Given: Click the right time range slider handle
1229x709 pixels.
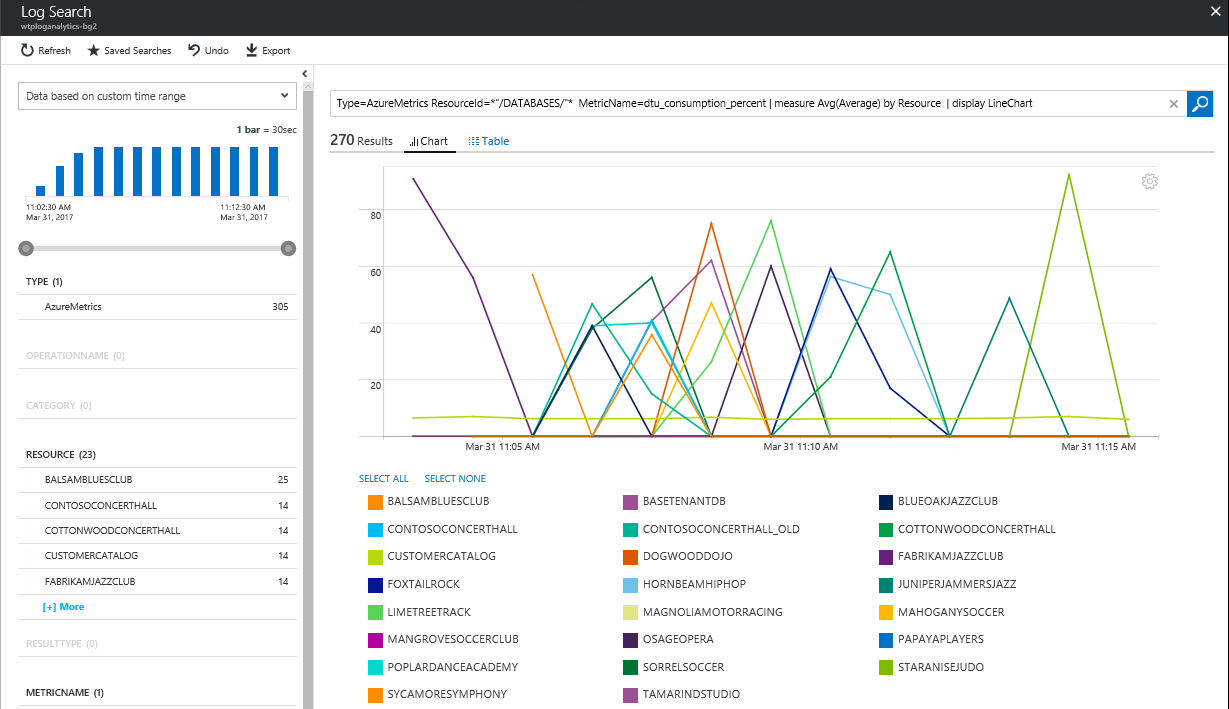Looking at the screenshot, I should pyautogui.click(x=288, y=248).
